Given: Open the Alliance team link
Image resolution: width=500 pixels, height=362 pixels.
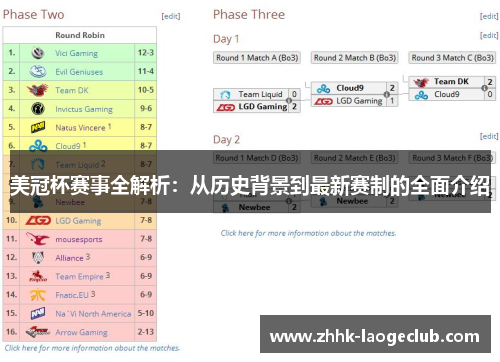Looking at the screenshot, I should 69,258.
